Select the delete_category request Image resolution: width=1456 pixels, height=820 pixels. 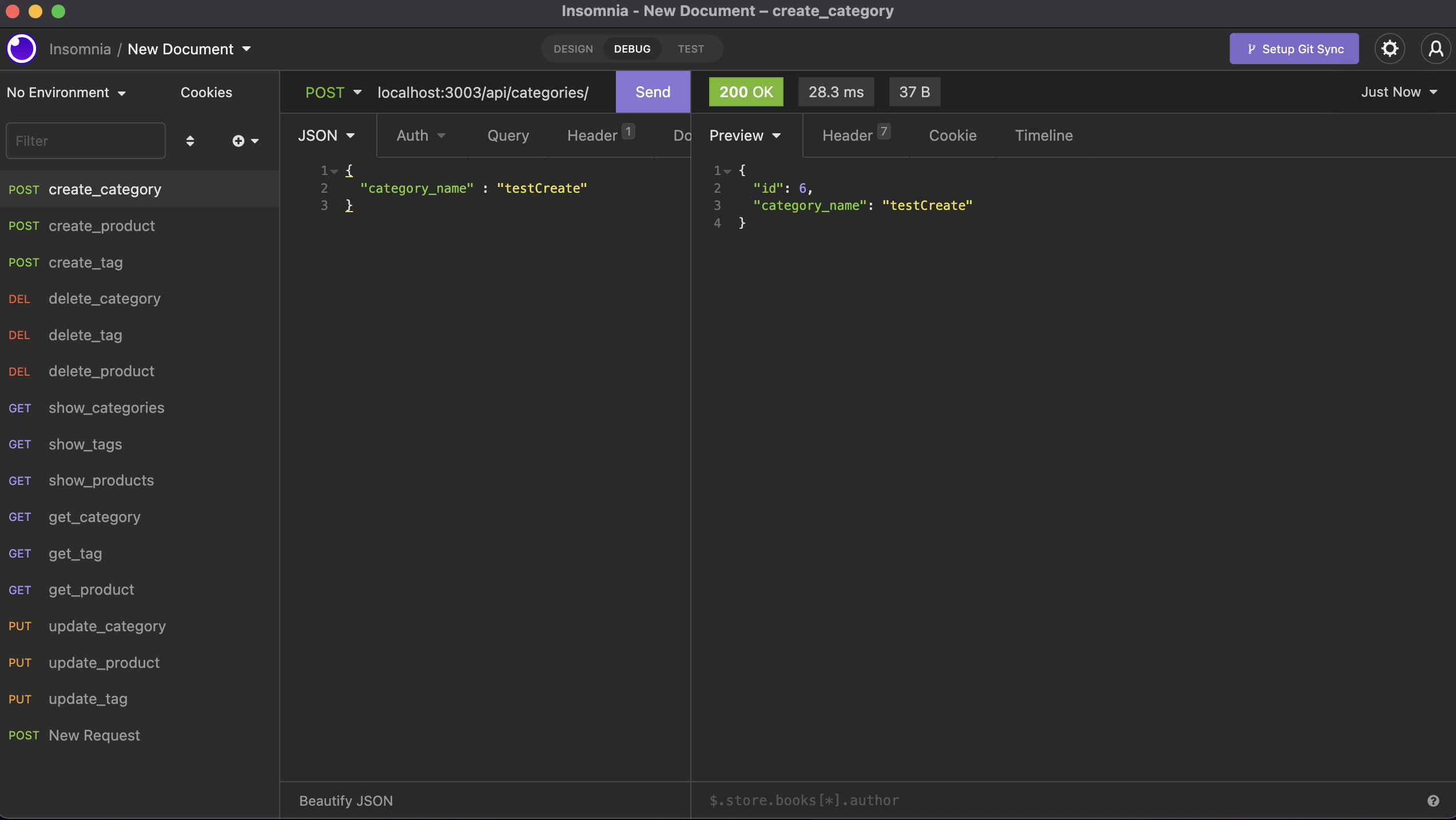[140, 298]
